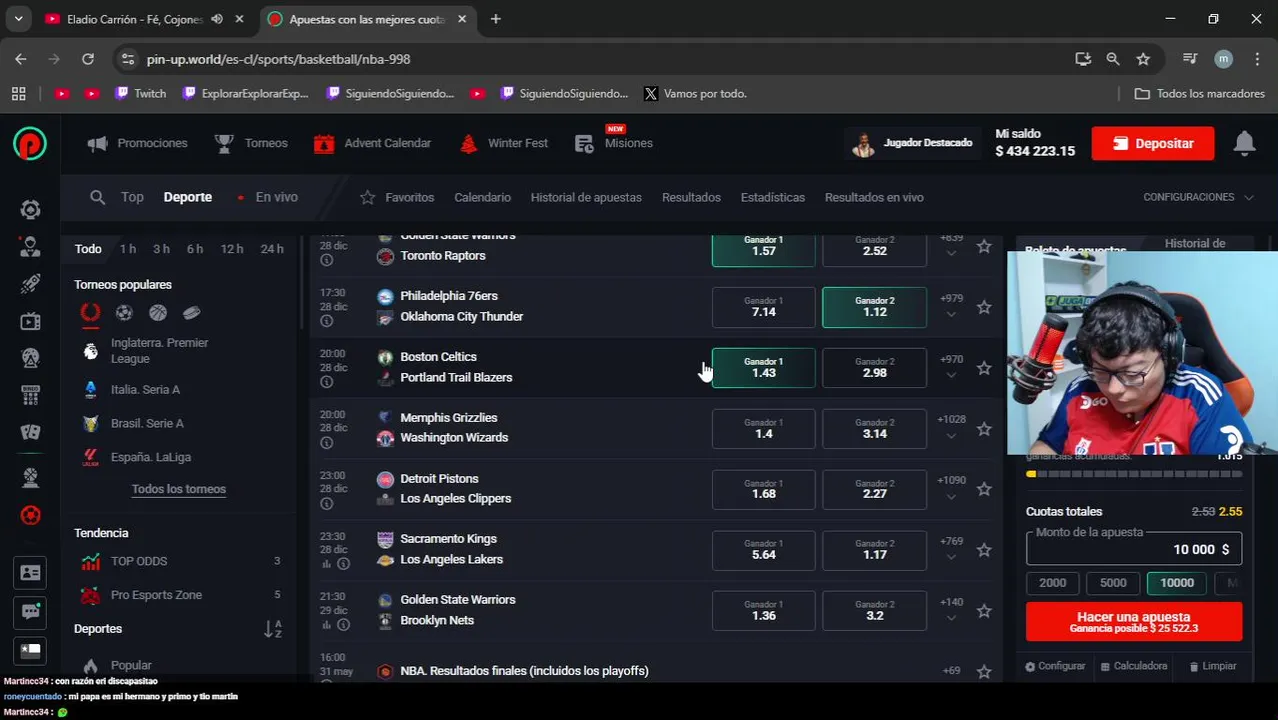Viewport: 1278px width, 720px height.
Task: Open the ID card sidebar icon
Action: (30, 573)
